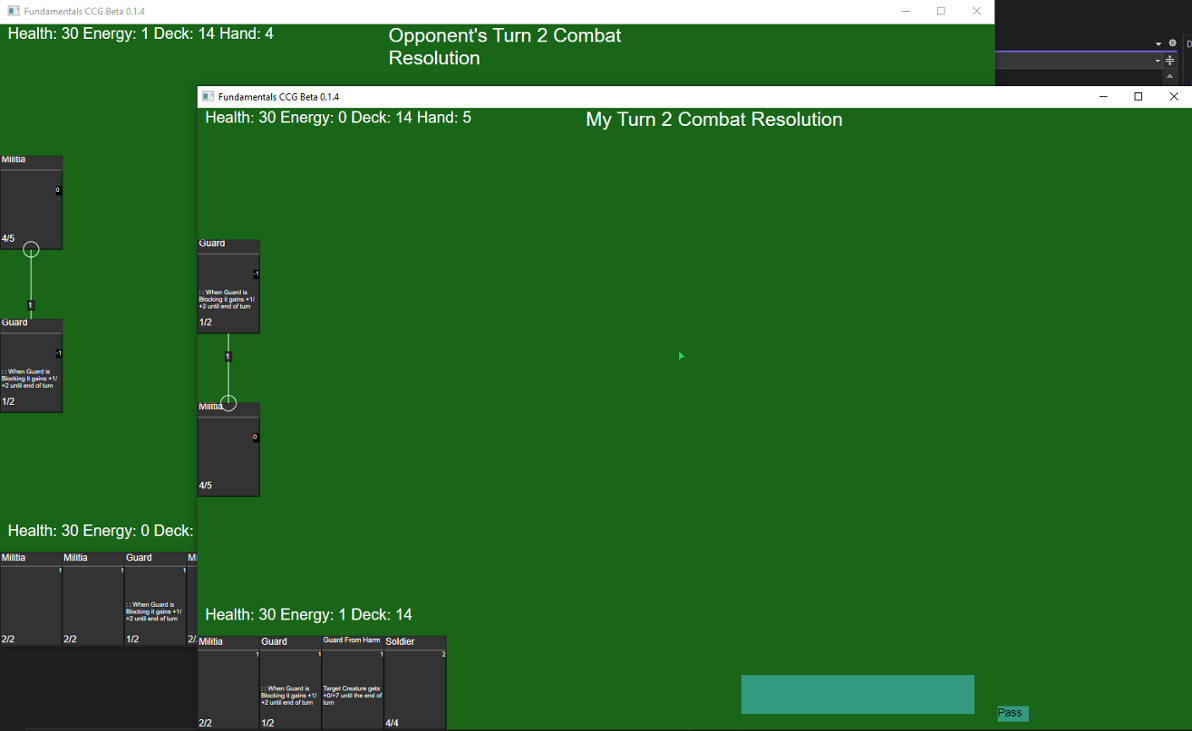Select the leftmost Militia in the background window's hand

coord(30,599)
